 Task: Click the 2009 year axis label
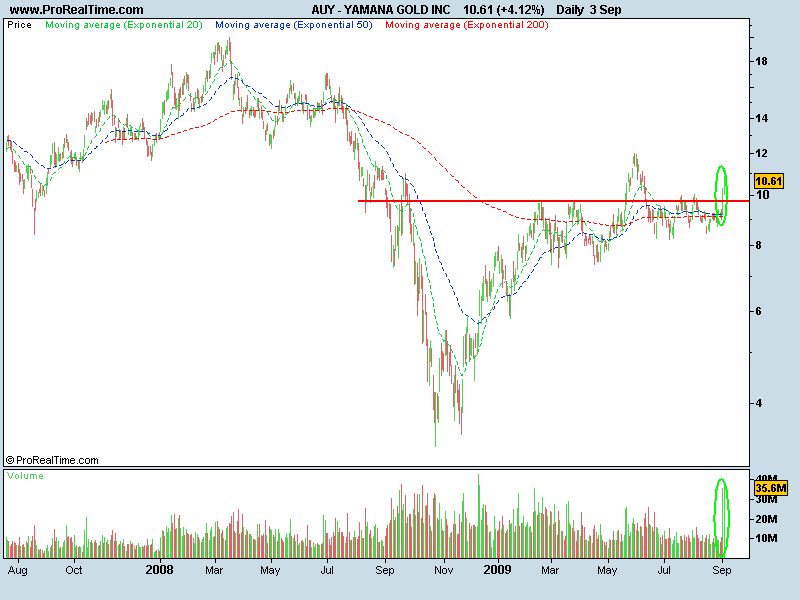(x=497, y=569)
